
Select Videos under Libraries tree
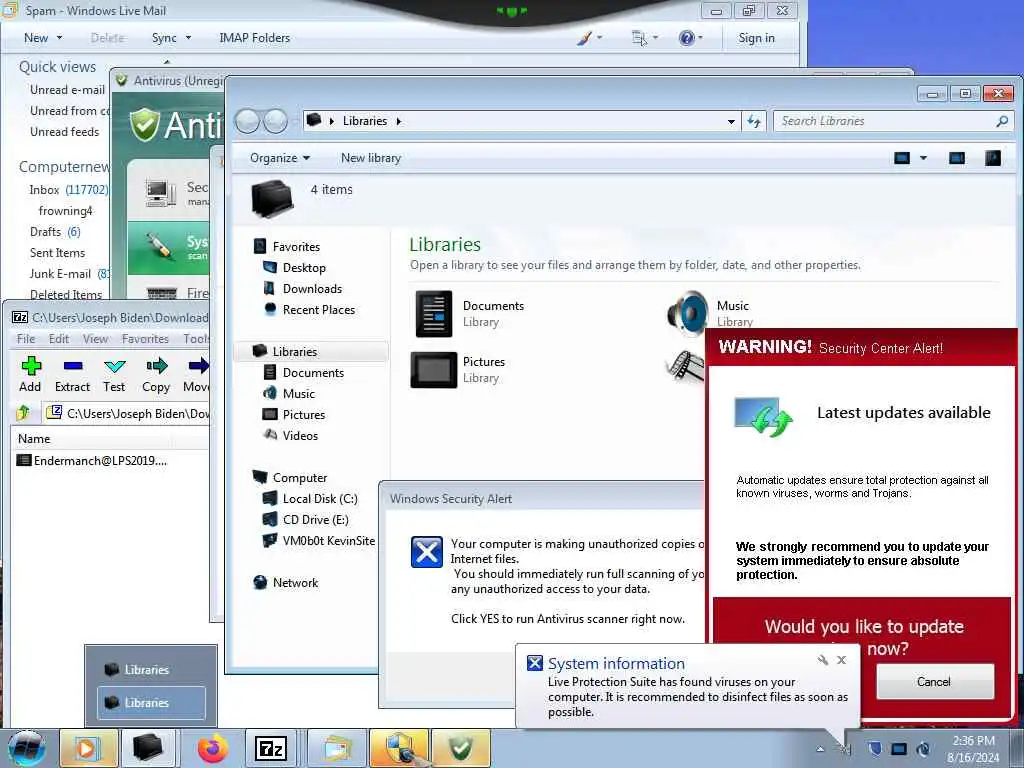click(300, 436)
